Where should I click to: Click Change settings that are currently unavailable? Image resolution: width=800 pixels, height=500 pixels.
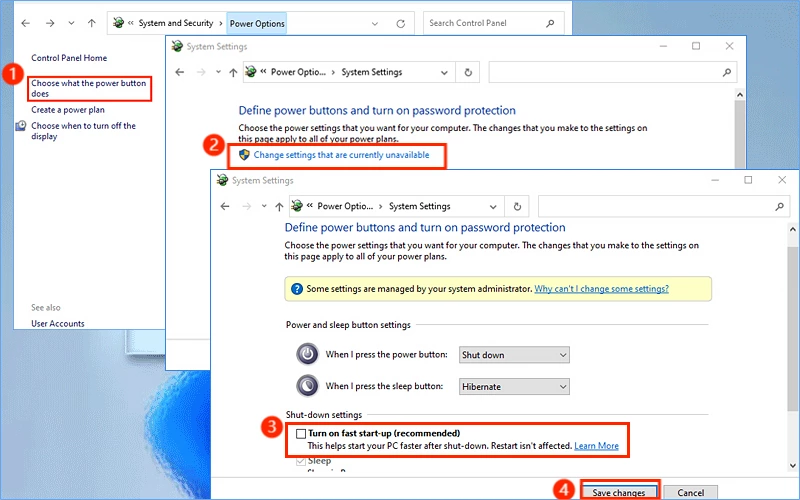(341, 155)
